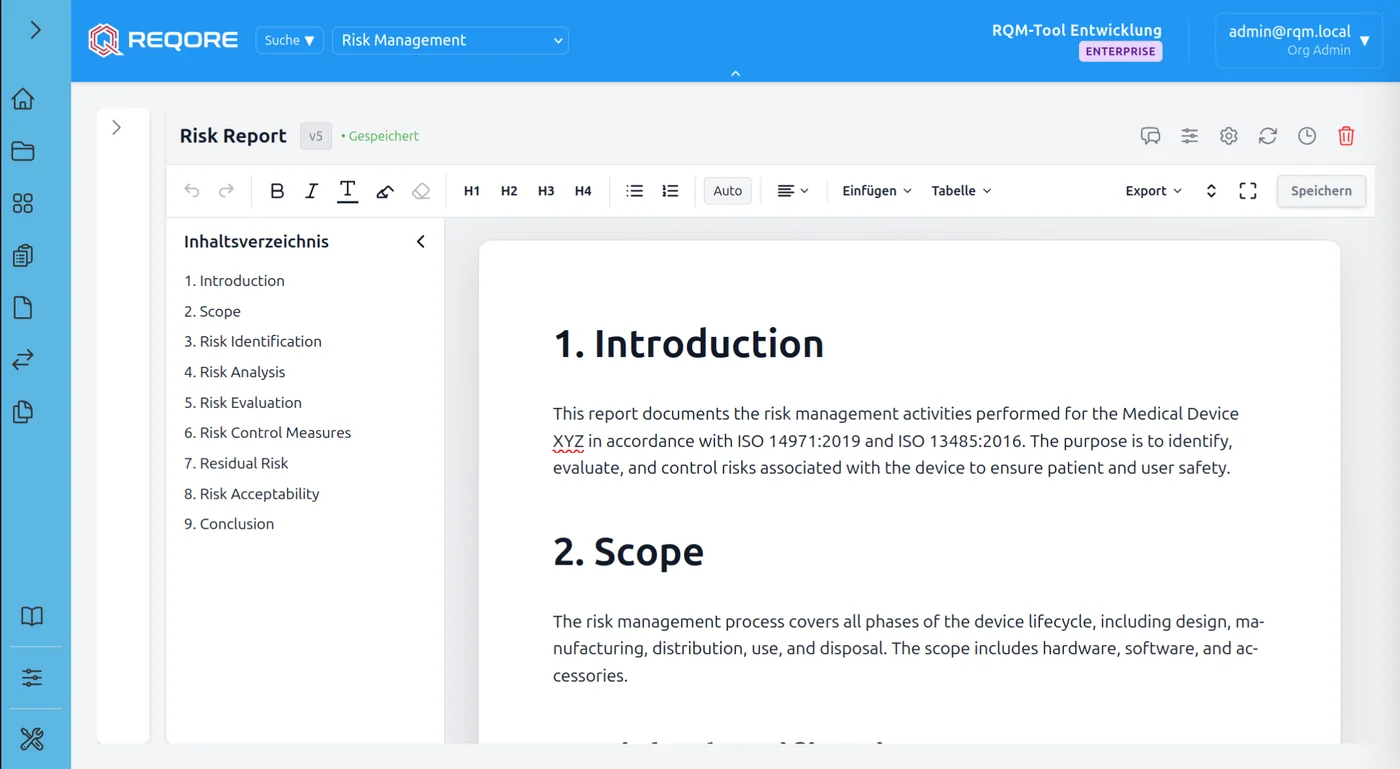The image size is (1400, 769).
Task: Open the grid modules icon in the sidebar
Action: click(23, 203)
